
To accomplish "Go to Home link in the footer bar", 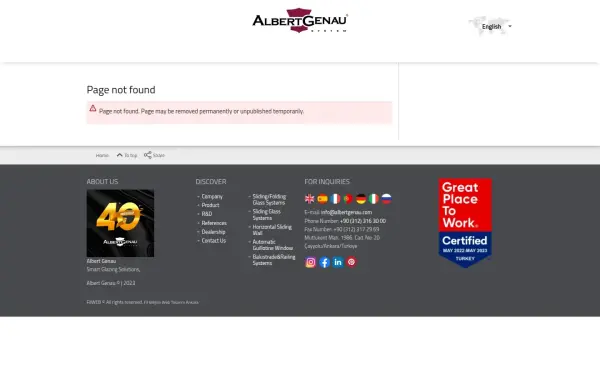I will tap(102, 155).
